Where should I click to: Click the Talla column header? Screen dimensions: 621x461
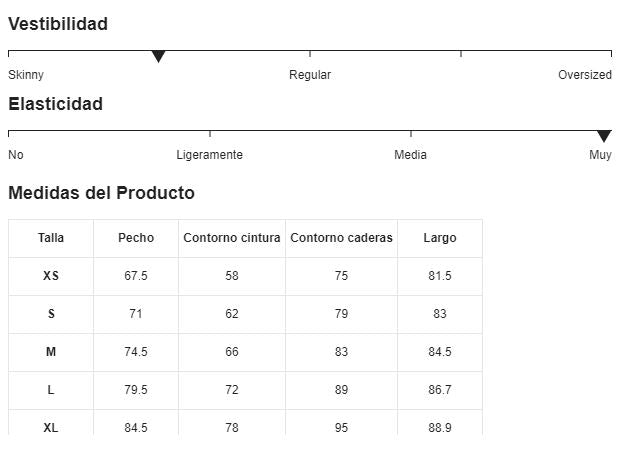(51, 238)
